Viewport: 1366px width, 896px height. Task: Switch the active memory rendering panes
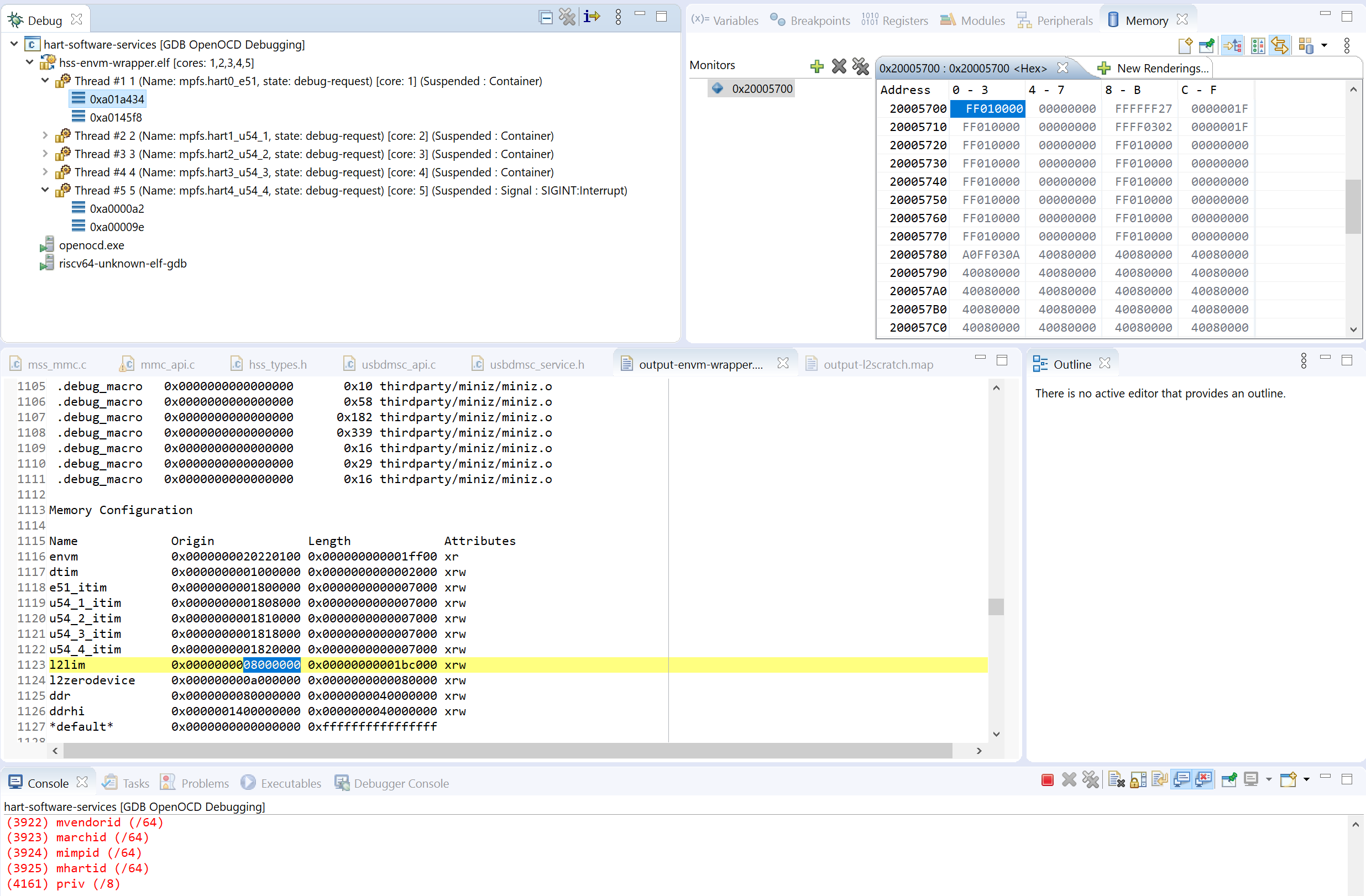pyautogui.click(x=1280, y=45)
